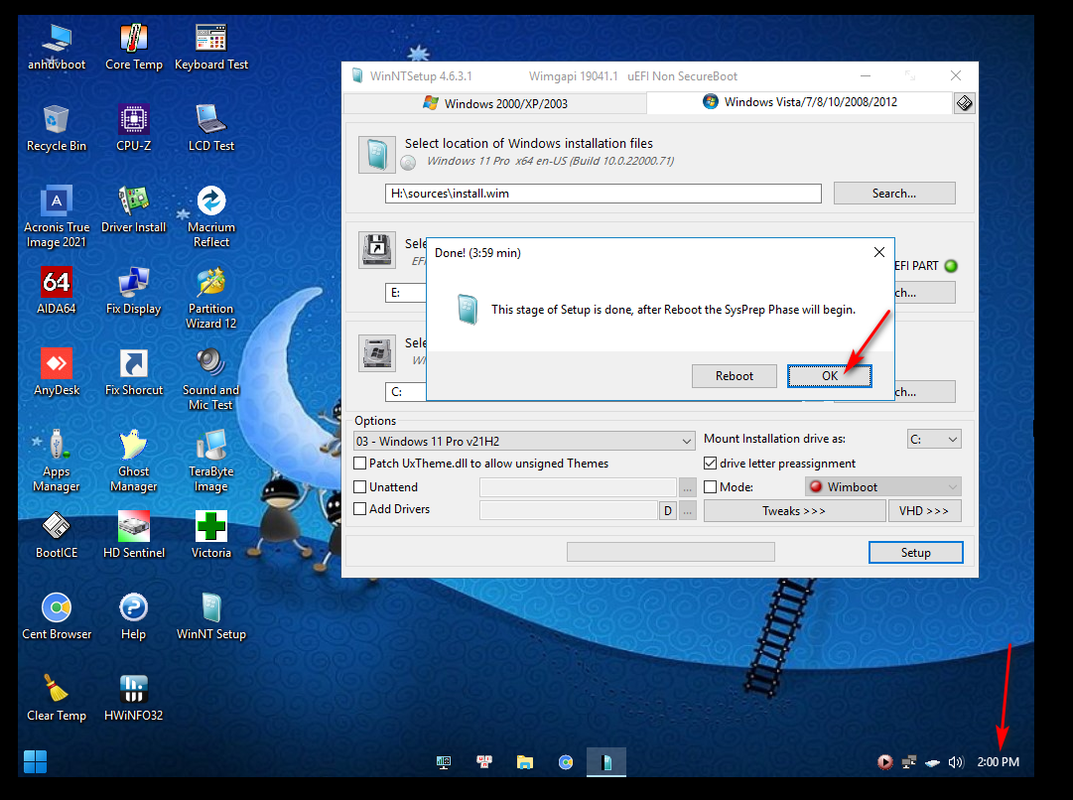Click the top-right WinNTSetup tool icon
The width and height of the screenshot is (1073, 800).
pyautogui.click(x=964, y=103)
